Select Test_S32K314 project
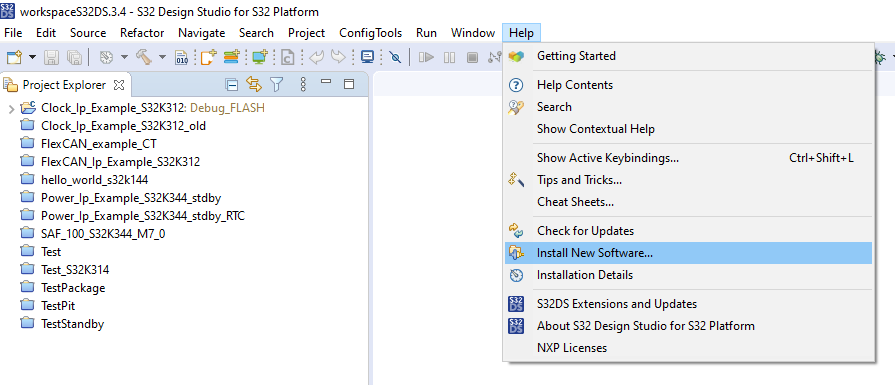This screenshot has width=895, height=385. (x=75, y=270)
